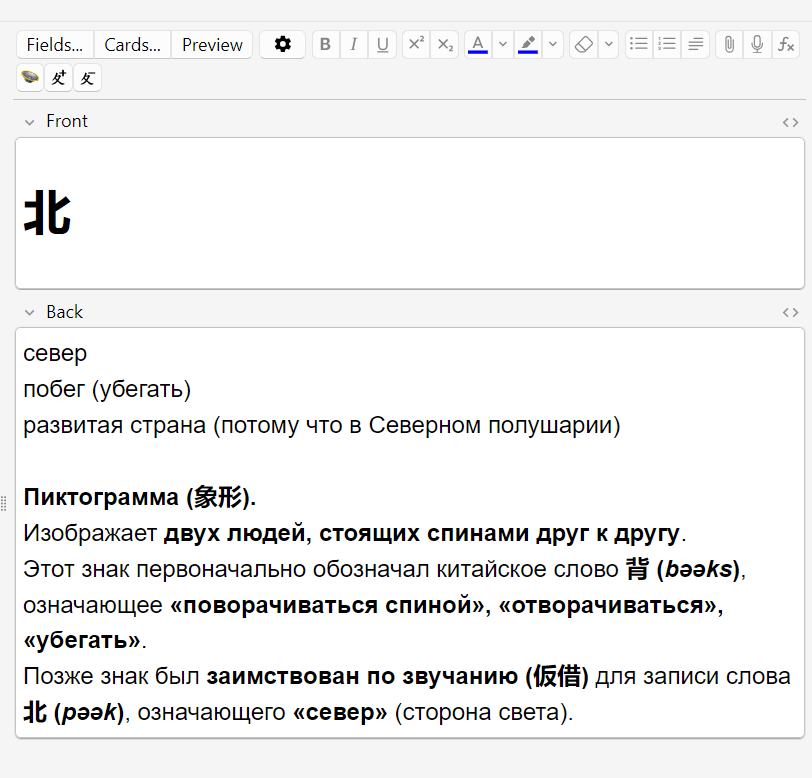Collapse the Back field
The image size is (812, 778).
[x=30, y=313]
